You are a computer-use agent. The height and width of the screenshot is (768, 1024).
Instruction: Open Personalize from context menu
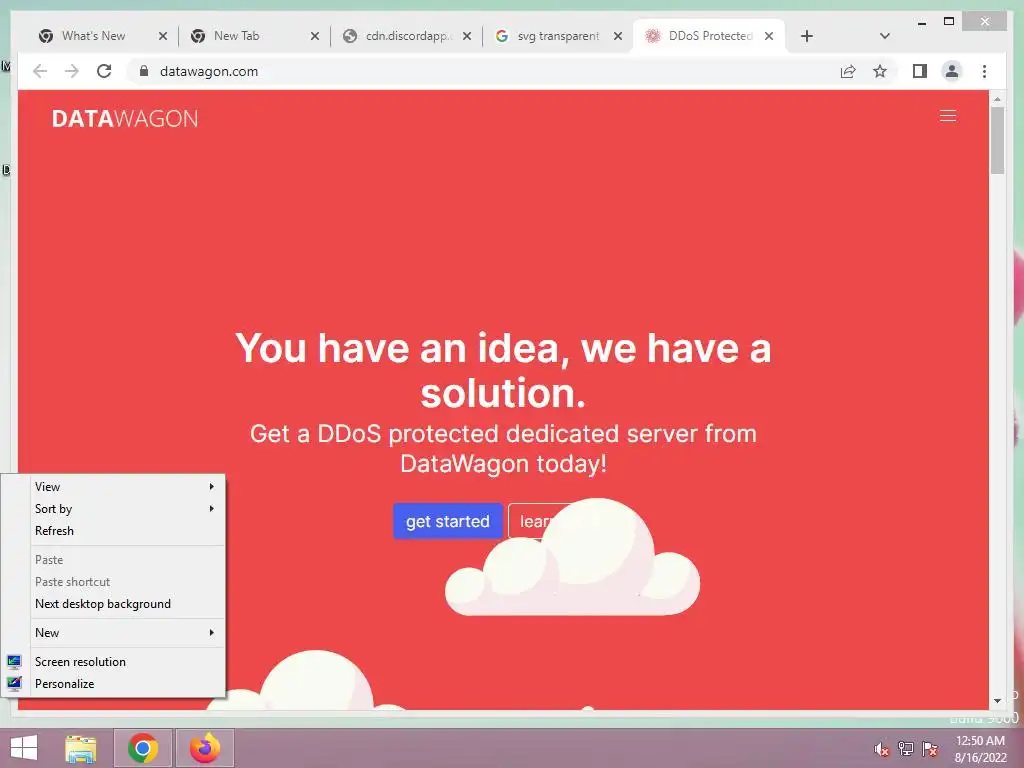[114, 684]
